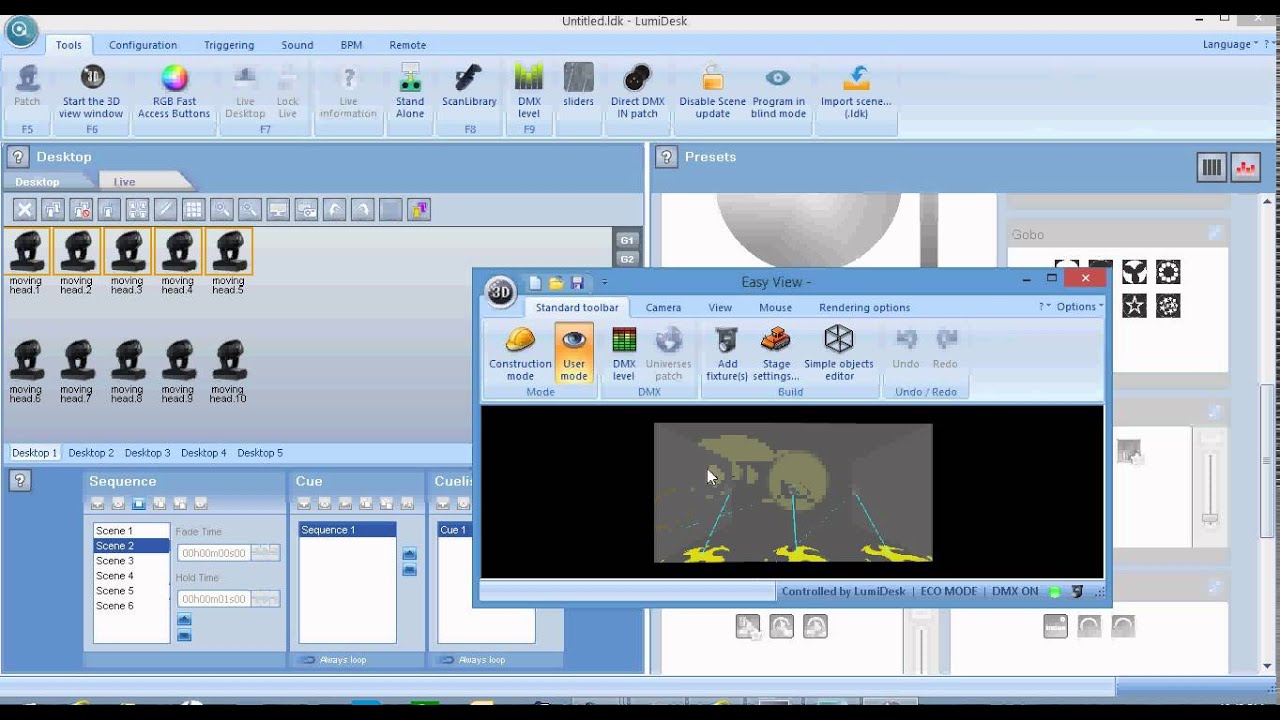Click the line tool icon in Desktop toolbar

165,209
